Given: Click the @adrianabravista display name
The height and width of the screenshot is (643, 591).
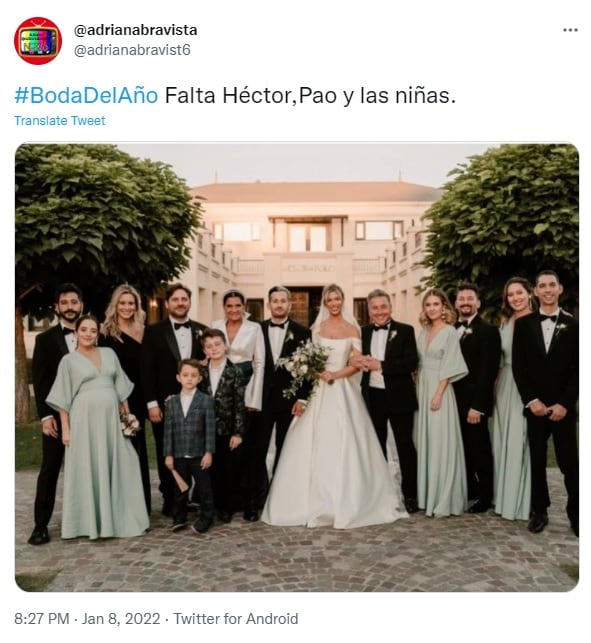Looking at the screenshot, I should pos(135,30).
